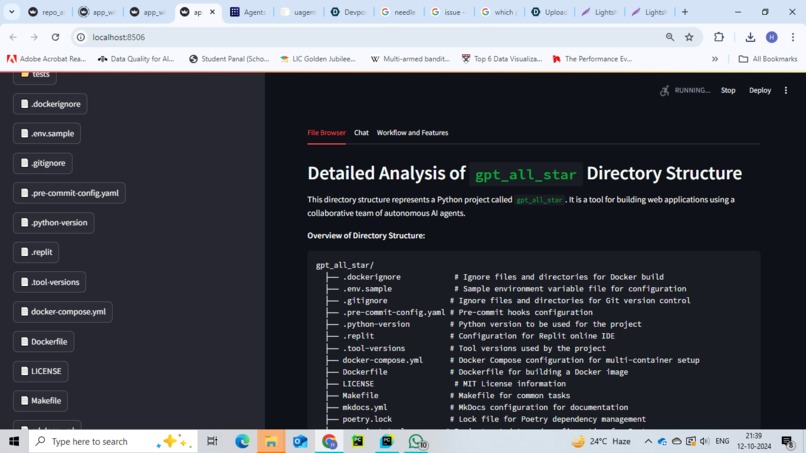The width and height of the screenshot is (806, 453).
Task: Open the docker-compose.yml file button
Action: 63,312
